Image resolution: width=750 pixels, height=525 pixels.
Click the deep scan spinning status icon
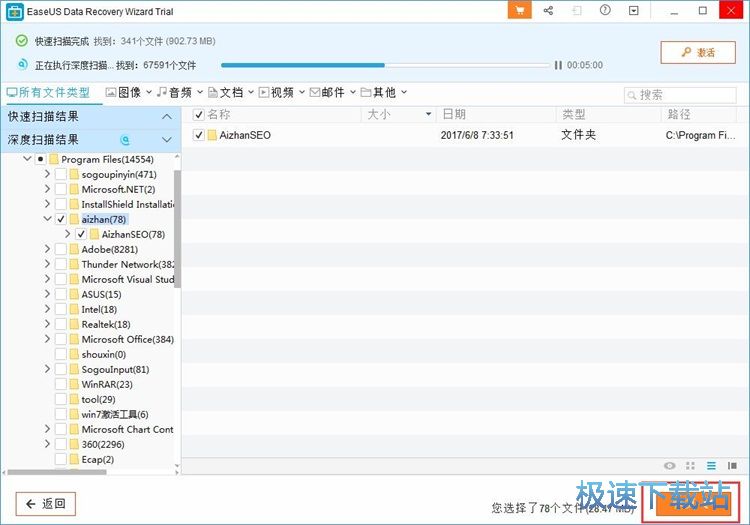(125, 140)
